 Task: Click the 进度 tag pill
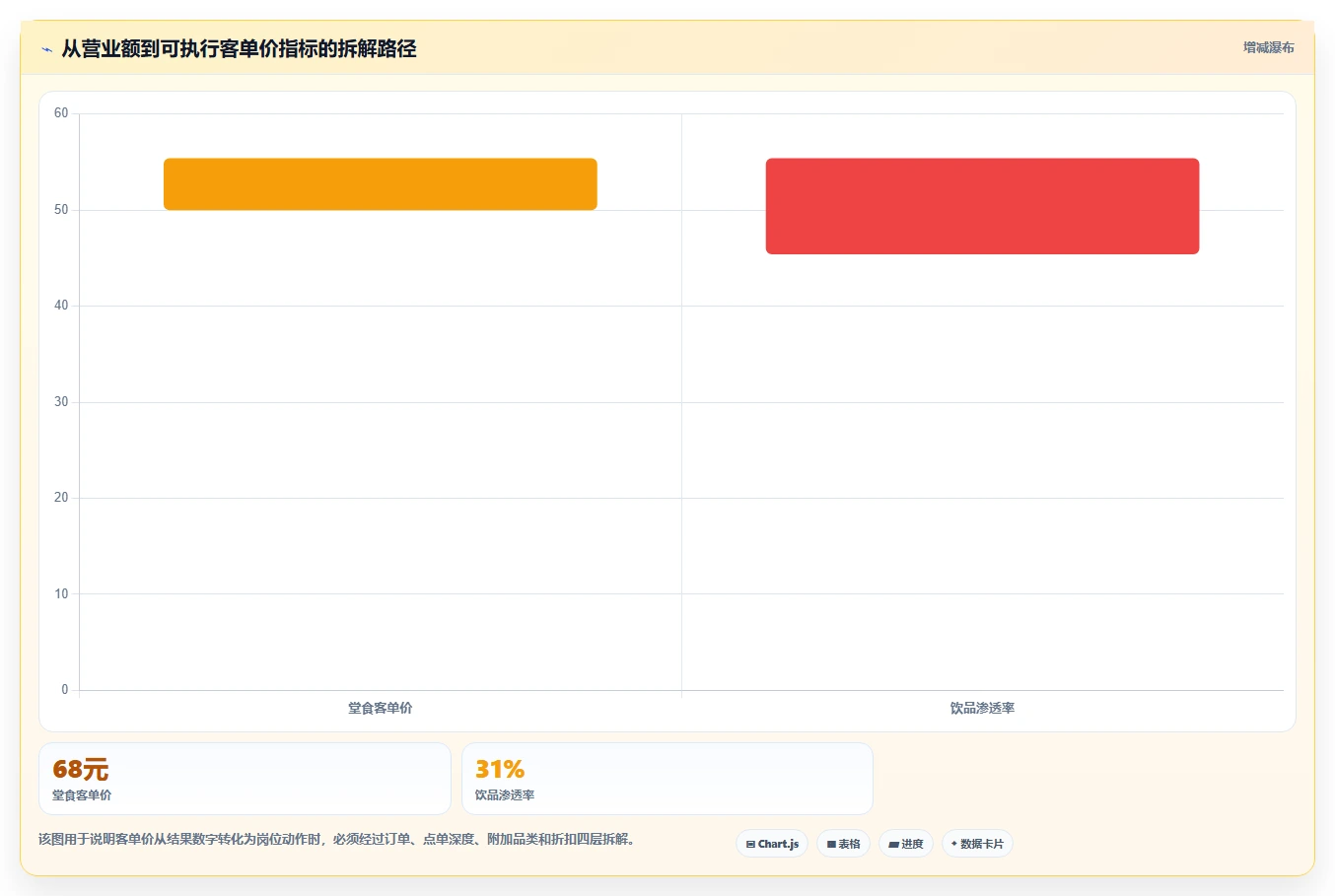[x=906, y=844]
